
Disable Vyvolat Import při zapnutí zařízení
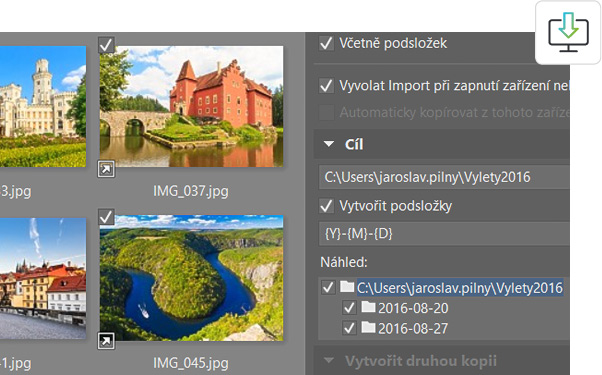pos(326,86)
